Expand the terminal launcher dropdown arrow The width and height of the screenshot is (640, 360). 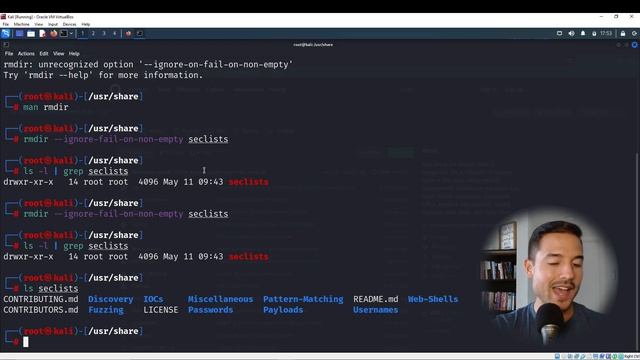pyautogui.click(x=71, y=33)
